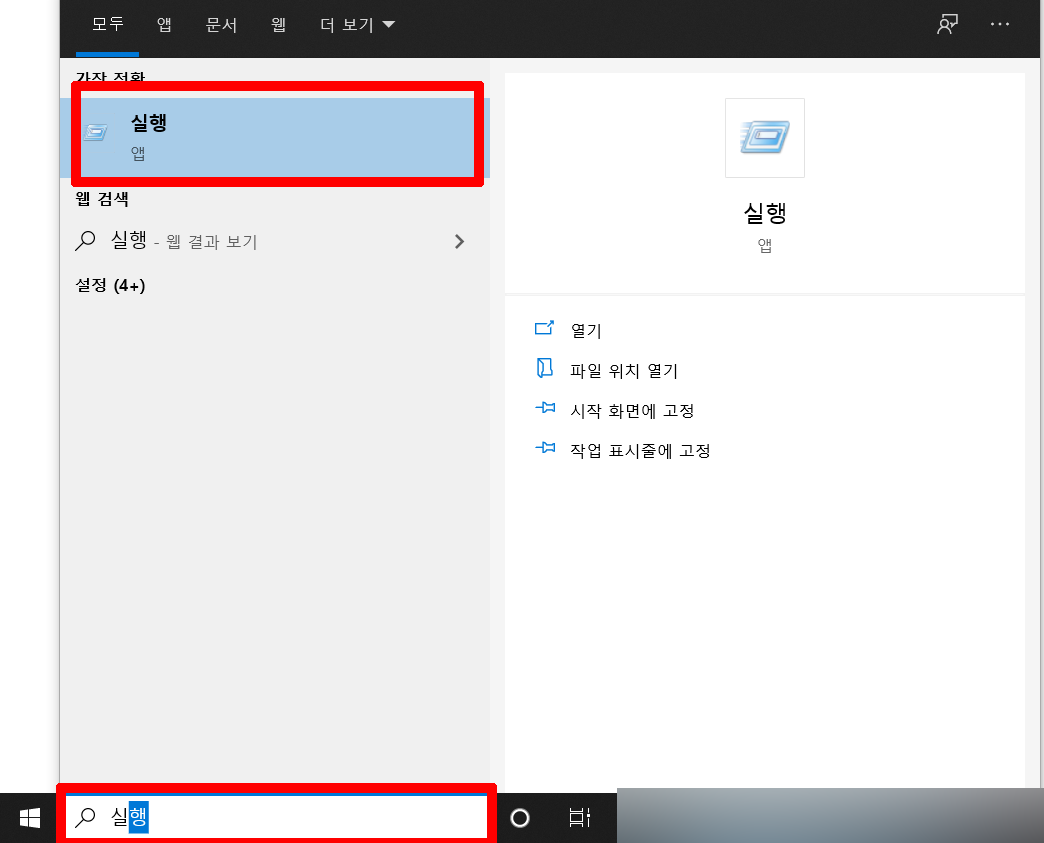The height and width of the screenshot is (843, 1044).
Task: Click in the taskbar search field
Action: 276,816
